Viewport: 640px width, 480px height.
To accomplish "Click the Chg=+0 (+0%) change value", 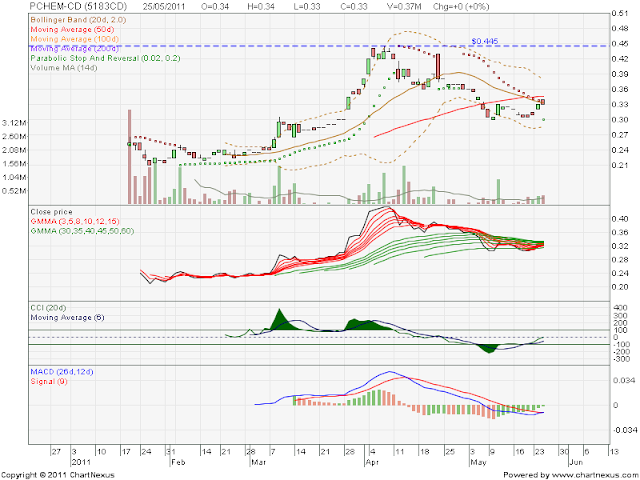I will coord(461,7).
